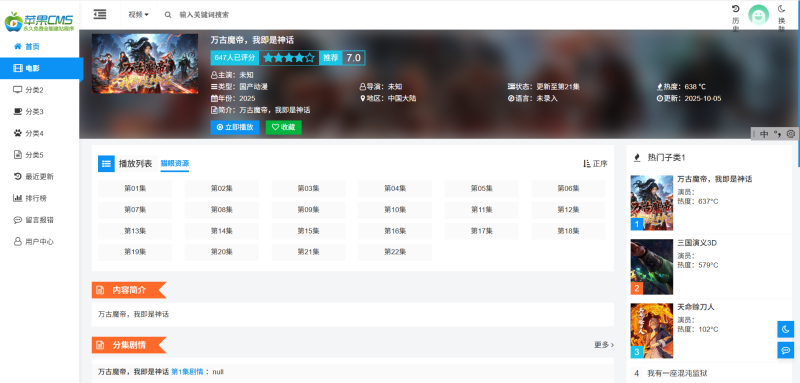Click the input method punctuation icon
800x383 pixels.
tap(778, 134)
